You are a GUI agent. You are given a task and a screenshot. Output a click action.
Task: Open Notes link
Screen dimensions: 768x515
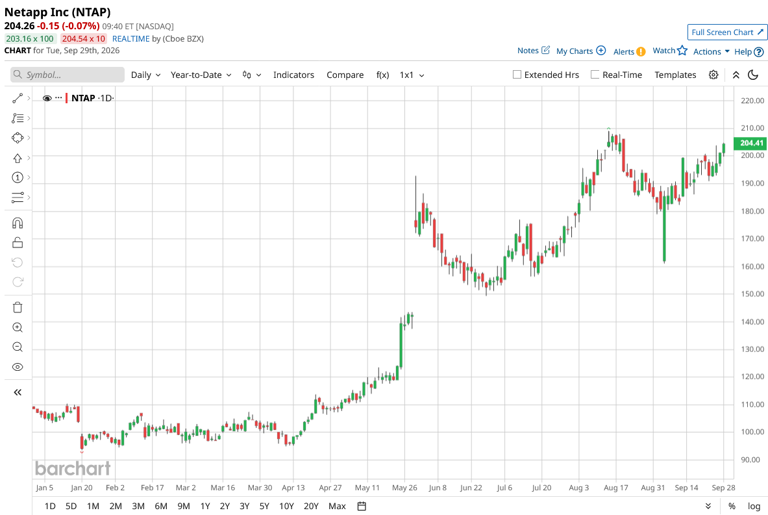[533, 50]
